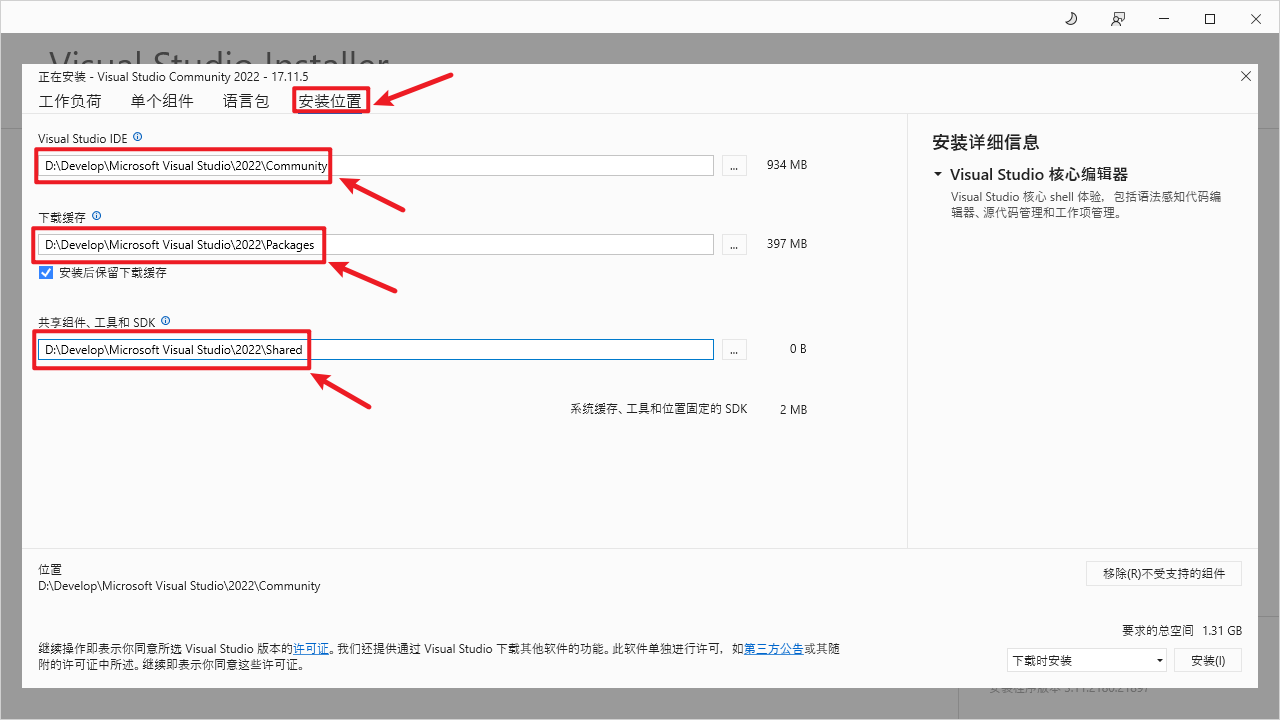The width and height of the screenshot is (1280, 720).
Task: Minimize the Visual Studio Installer window
Action: 1164,19
